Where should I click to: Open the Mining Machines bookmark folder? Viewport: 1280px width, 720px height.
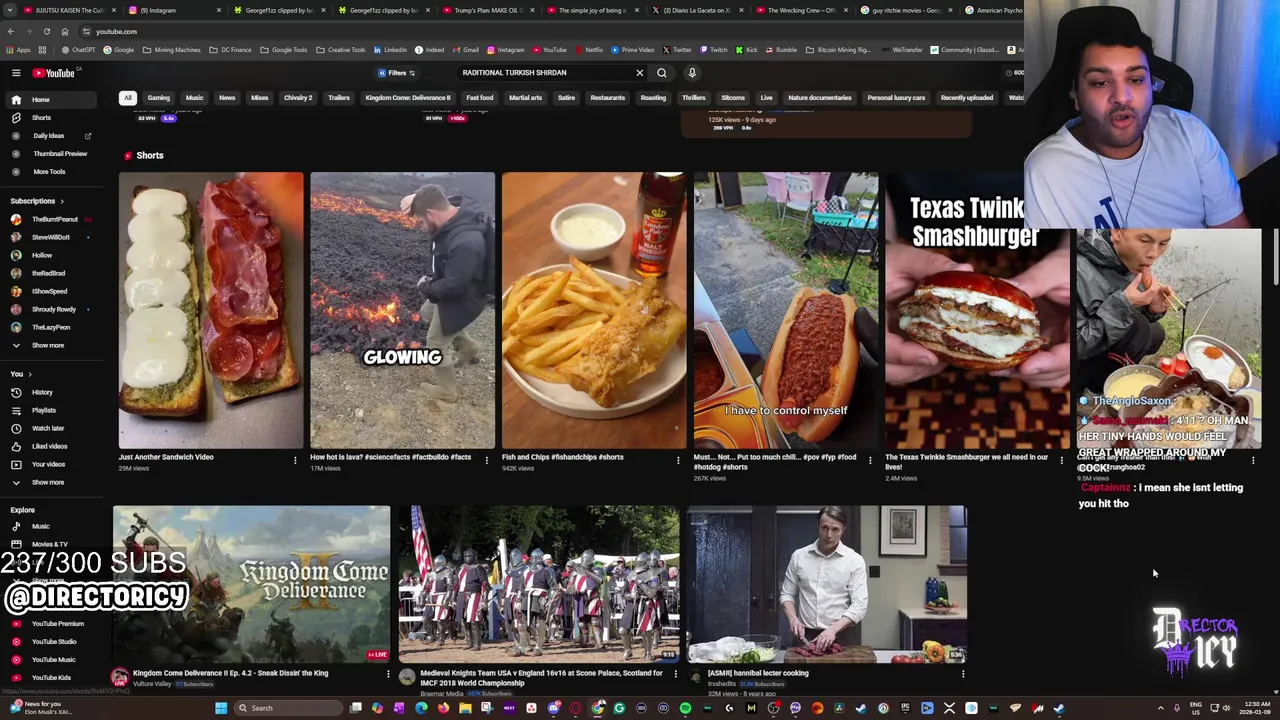click(x=171, y=50)
